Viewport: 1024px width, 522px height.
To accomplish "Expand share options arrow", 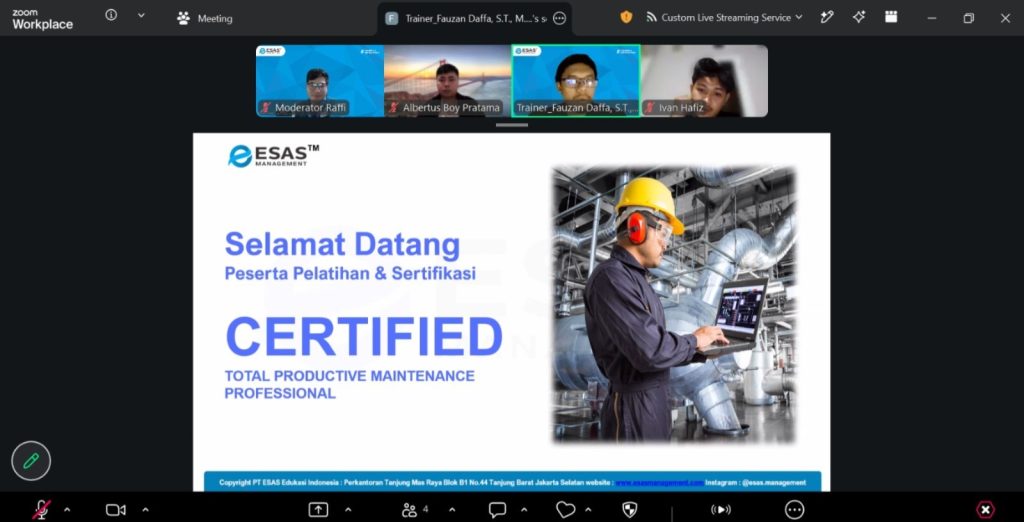I will pyautogui.click(x=347, y=510).
